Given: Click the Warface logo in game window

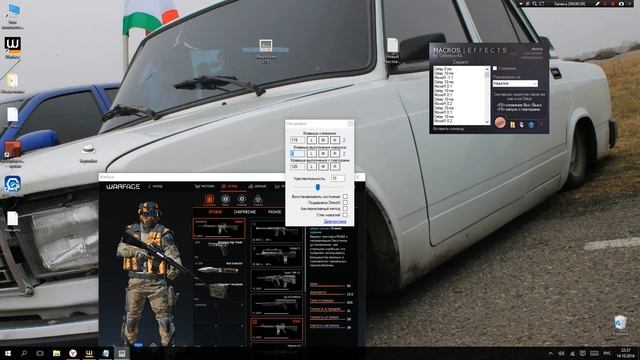Looking at the screenshot, I should pos(123,187).
